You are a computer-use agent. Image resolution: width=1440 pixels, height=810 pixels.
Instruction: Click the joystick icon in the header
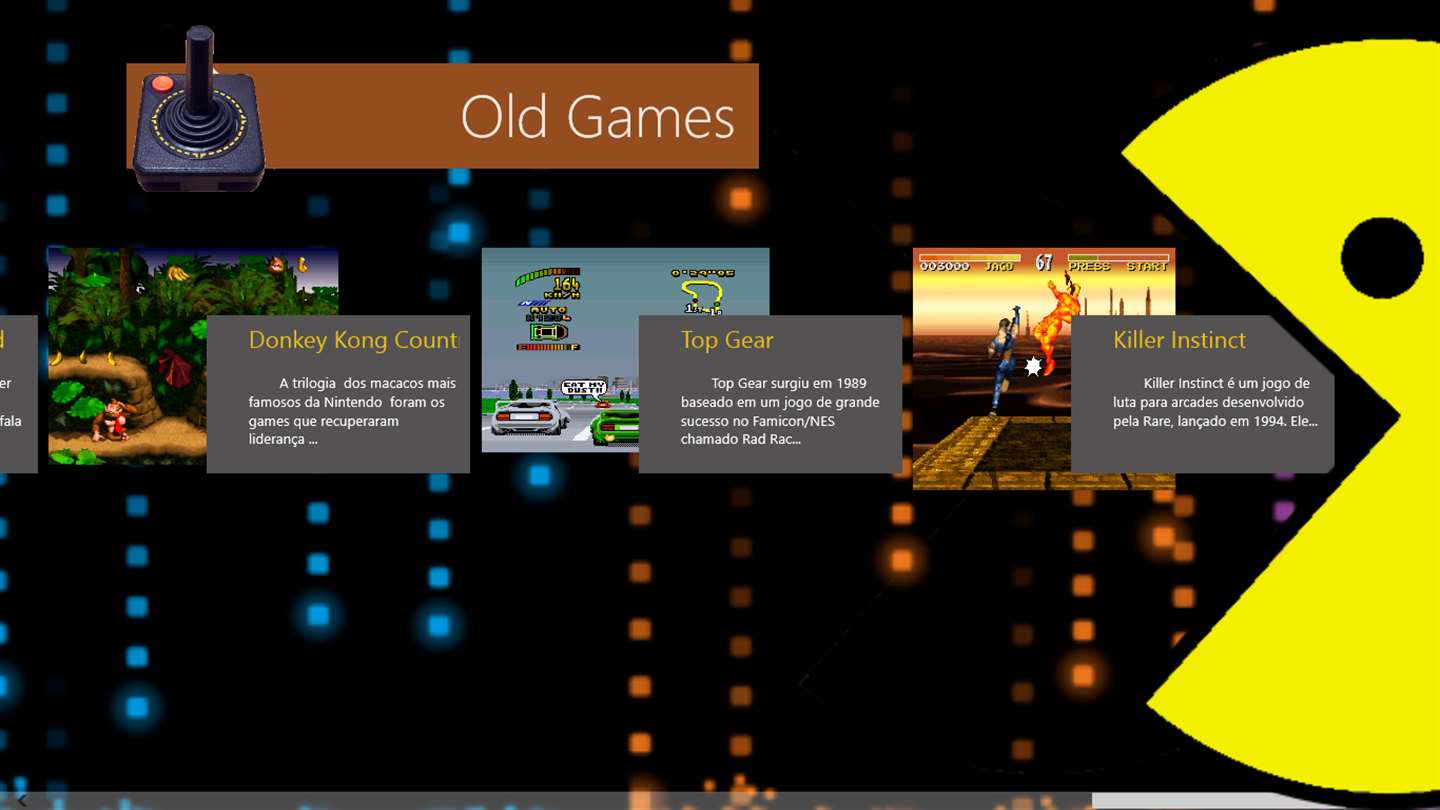(x=199, y=108)
